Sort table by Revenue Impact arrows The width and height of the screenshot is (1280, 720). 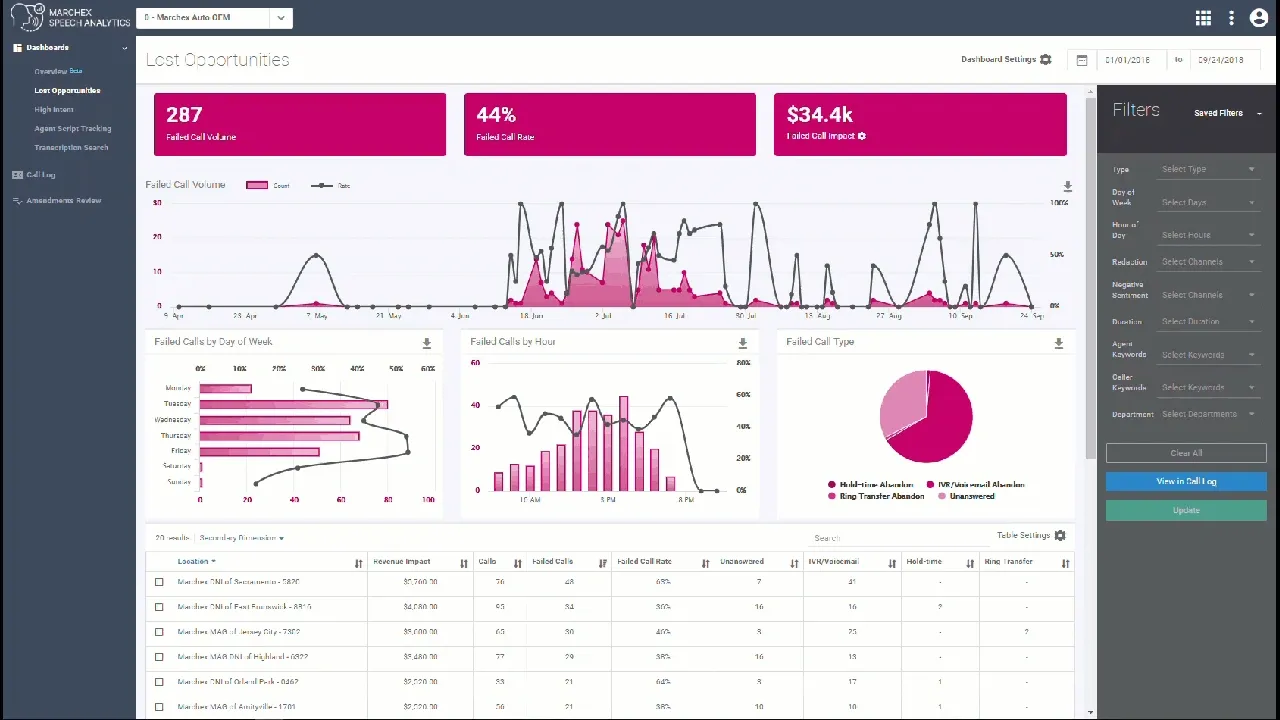(x=463, y=564)
